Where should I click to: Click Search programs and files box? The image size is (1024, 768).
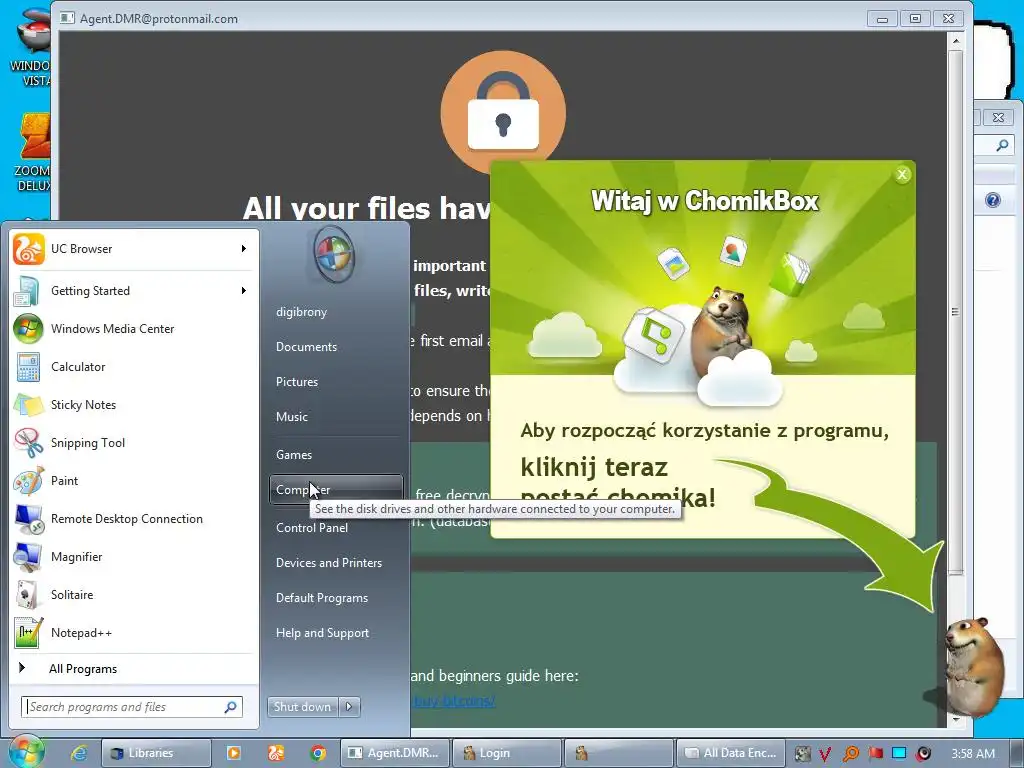[x=132, y=707]
